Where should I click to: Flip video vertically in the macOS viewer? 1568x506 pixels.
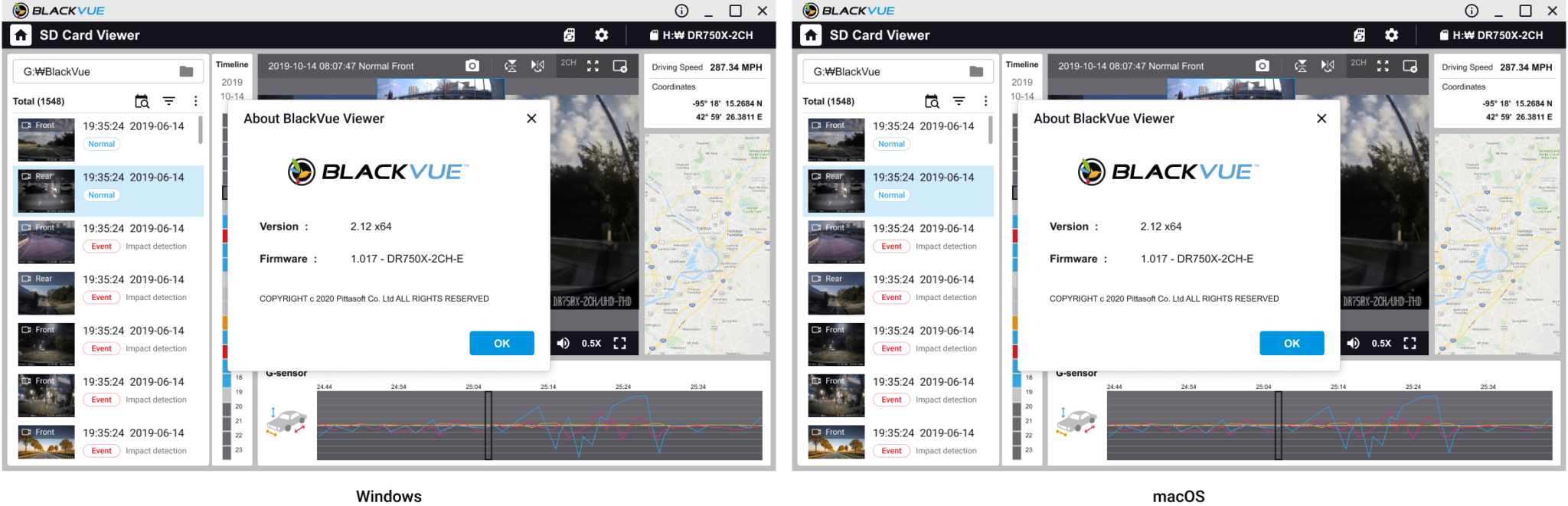[x=1300, y=66]
